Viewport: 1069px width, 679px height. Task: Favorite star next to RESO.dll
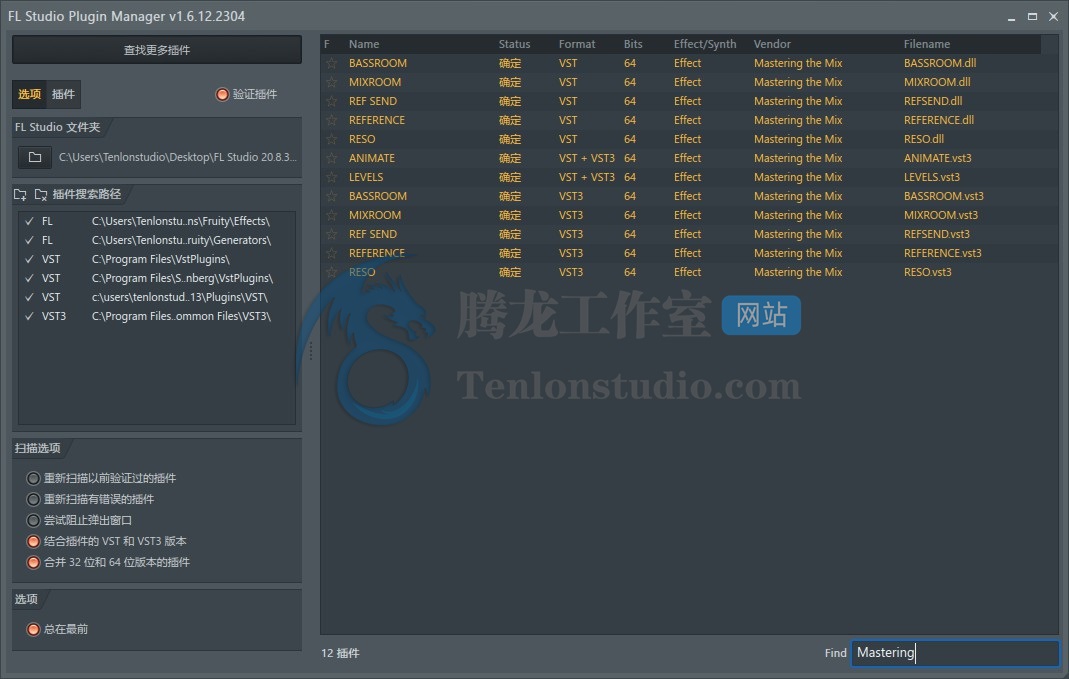331,140
